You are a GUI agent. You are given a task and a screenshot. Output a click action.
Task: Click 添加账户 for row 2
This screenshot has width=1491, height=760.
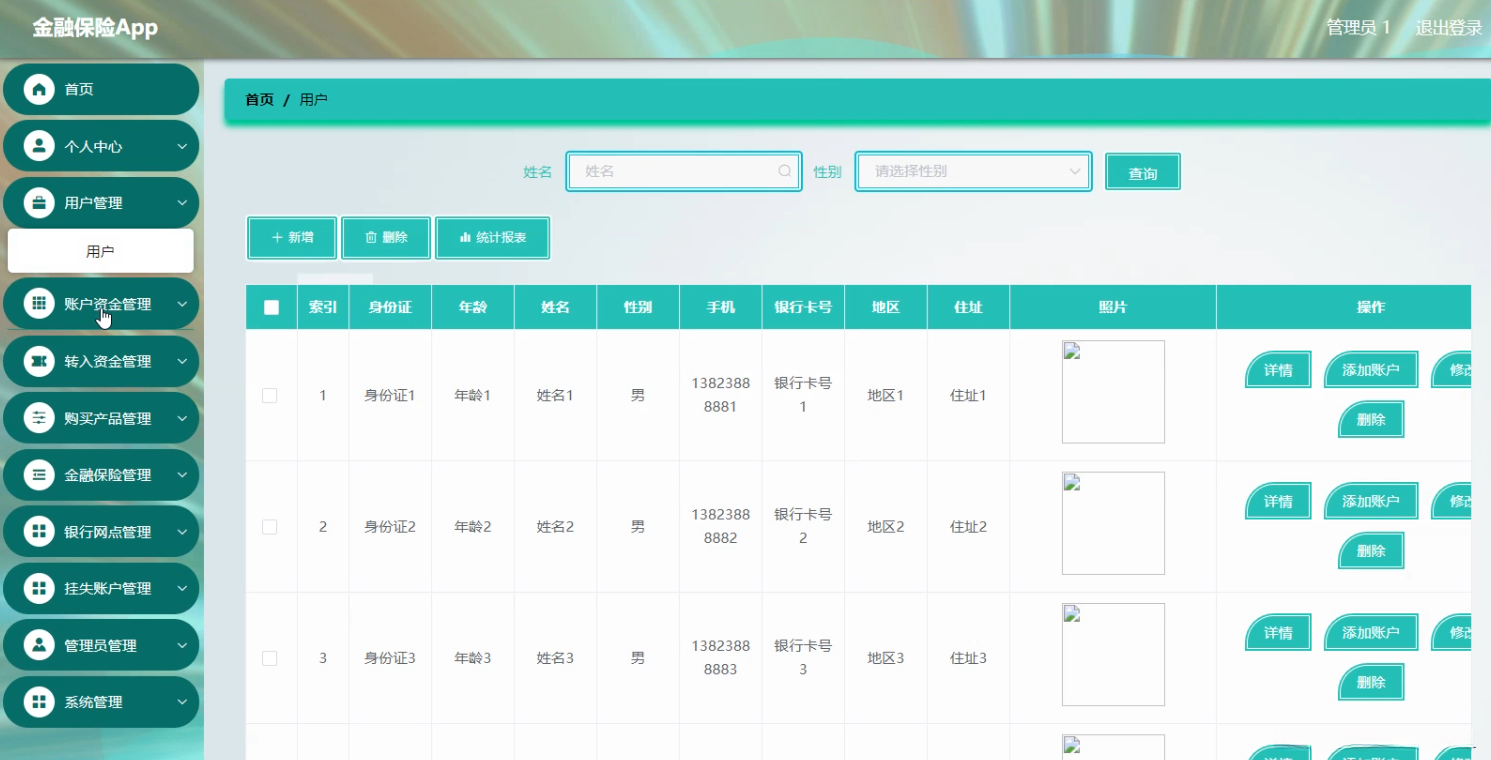tap(1371, 501)
